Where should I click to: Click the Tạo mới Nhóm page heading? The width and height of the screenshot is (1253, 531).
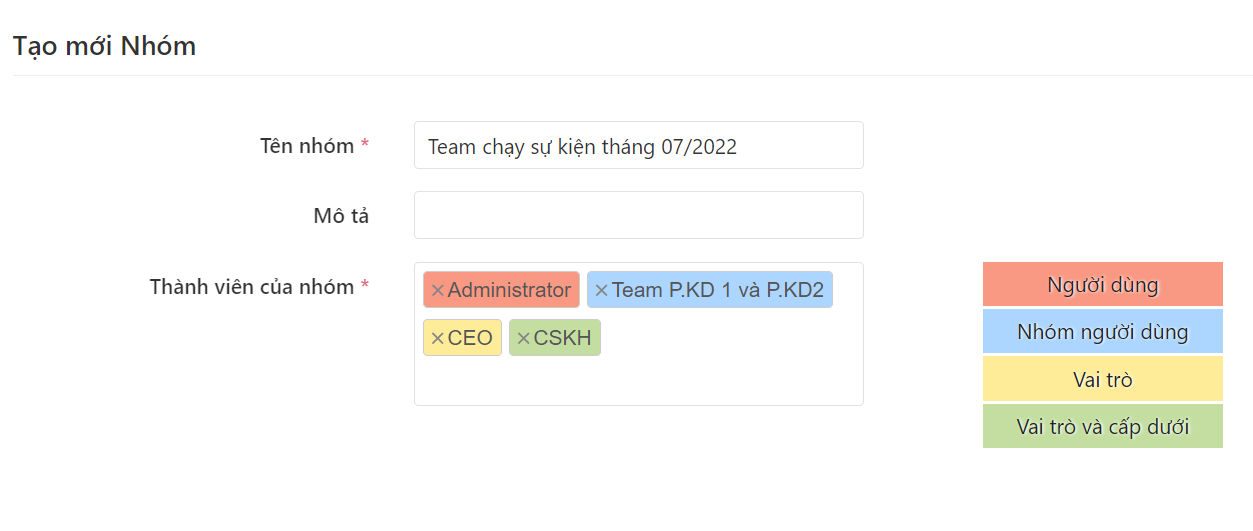point(104,46)
